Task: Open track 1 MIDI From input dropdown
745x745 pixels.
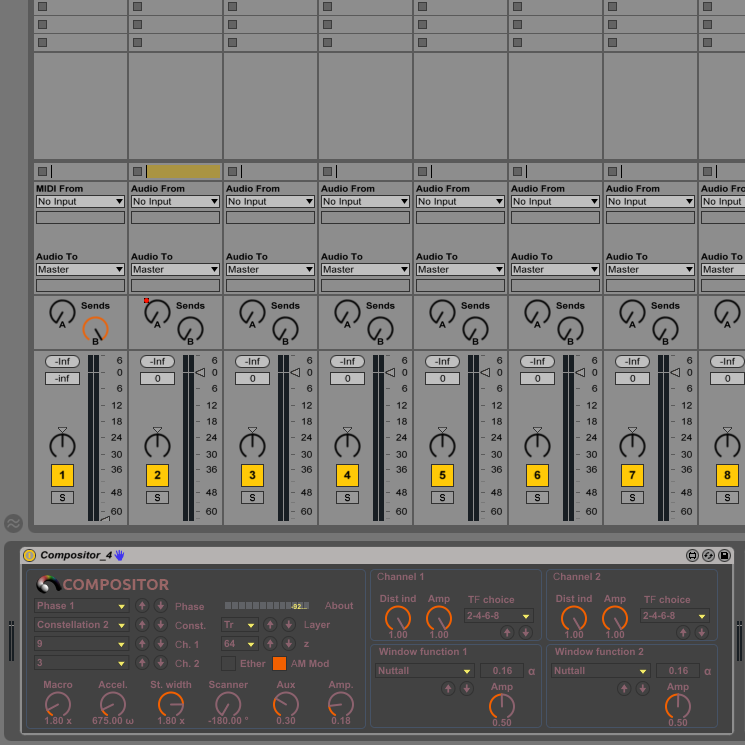Action: coord(80,202)
